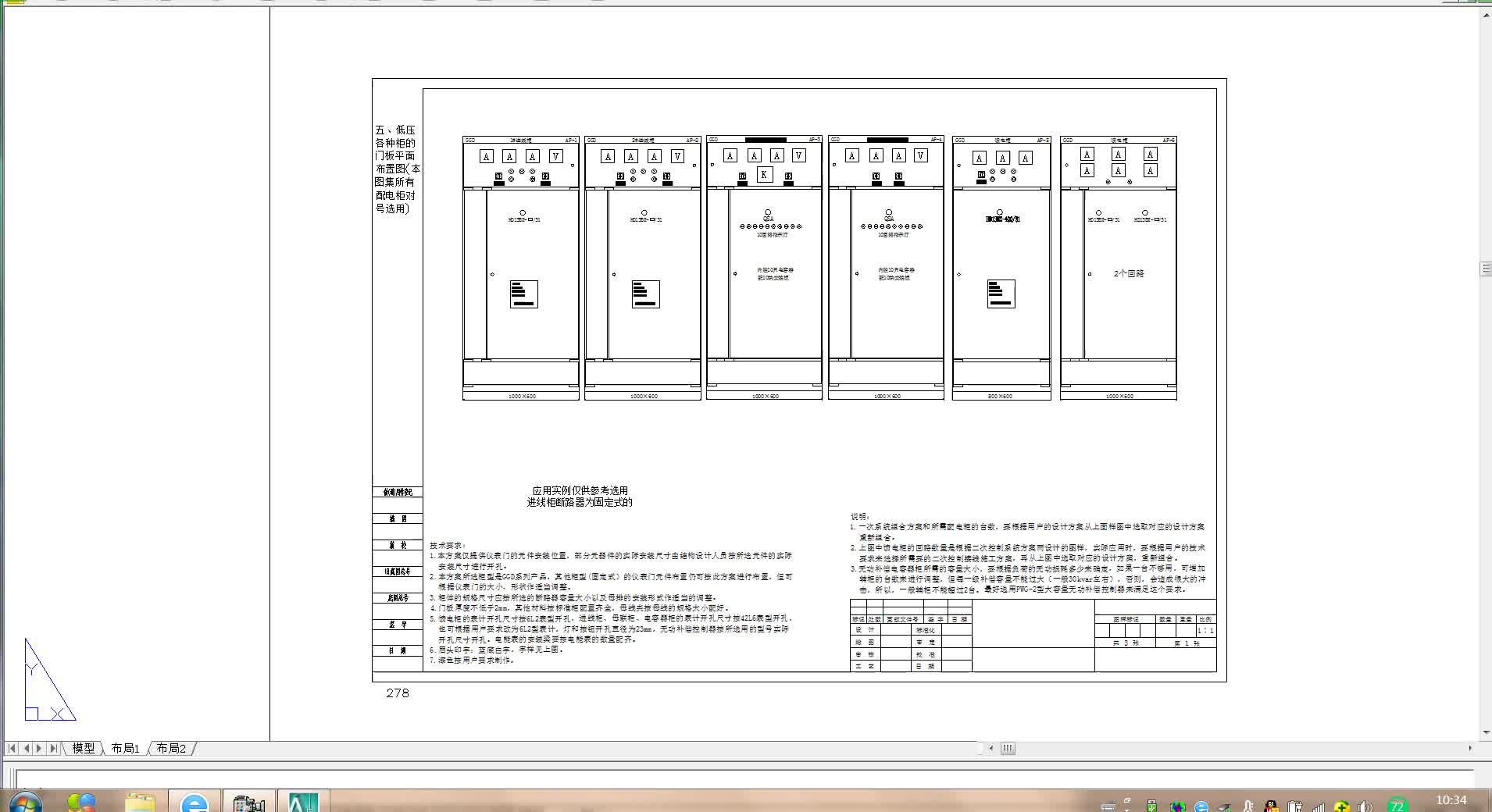
Task: Click the network signal tray icon
Action: point(1319,807)
